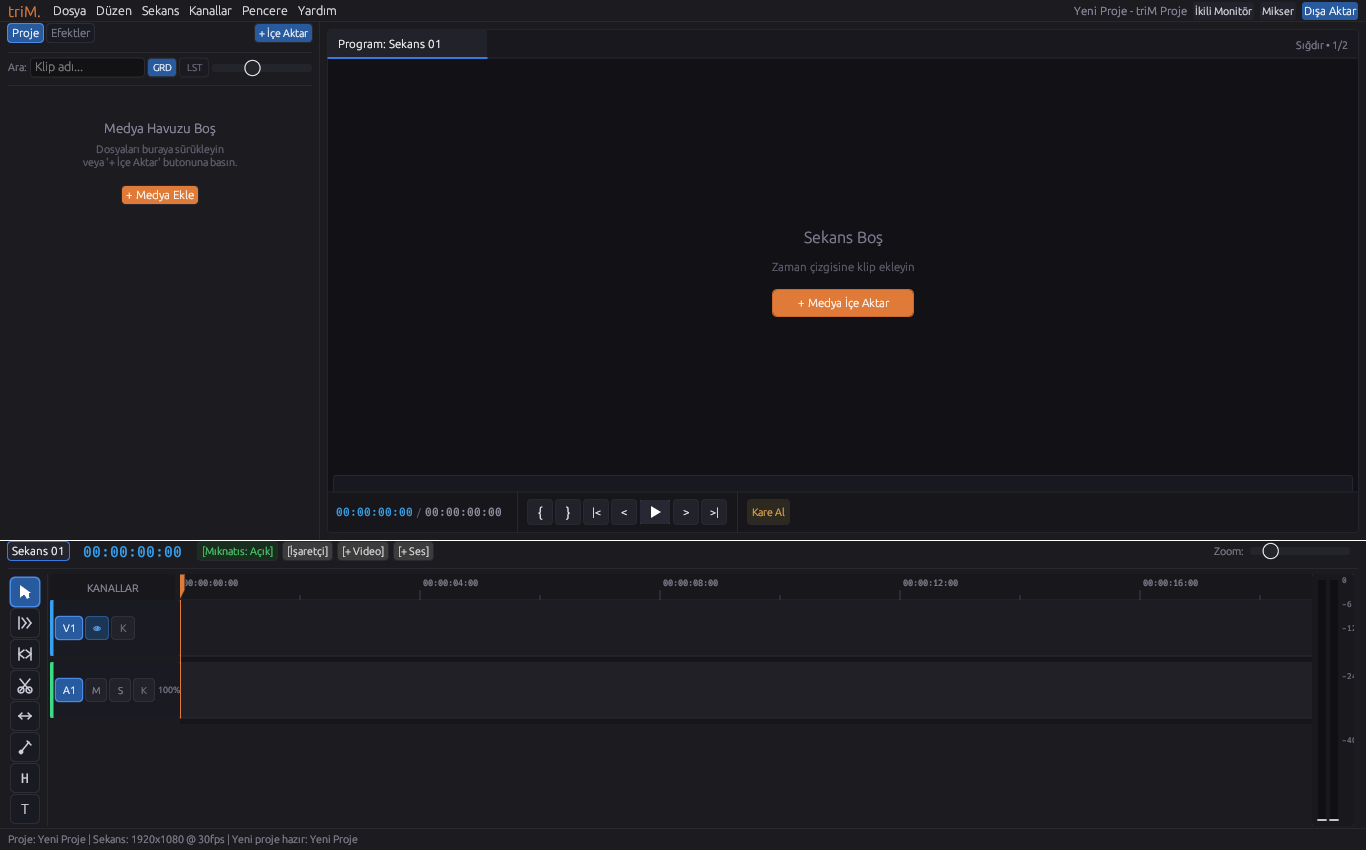The width and height of the screenshot is (1366, 850).
Task: Click the Kare Al button
Action: (x=768, y=512)
